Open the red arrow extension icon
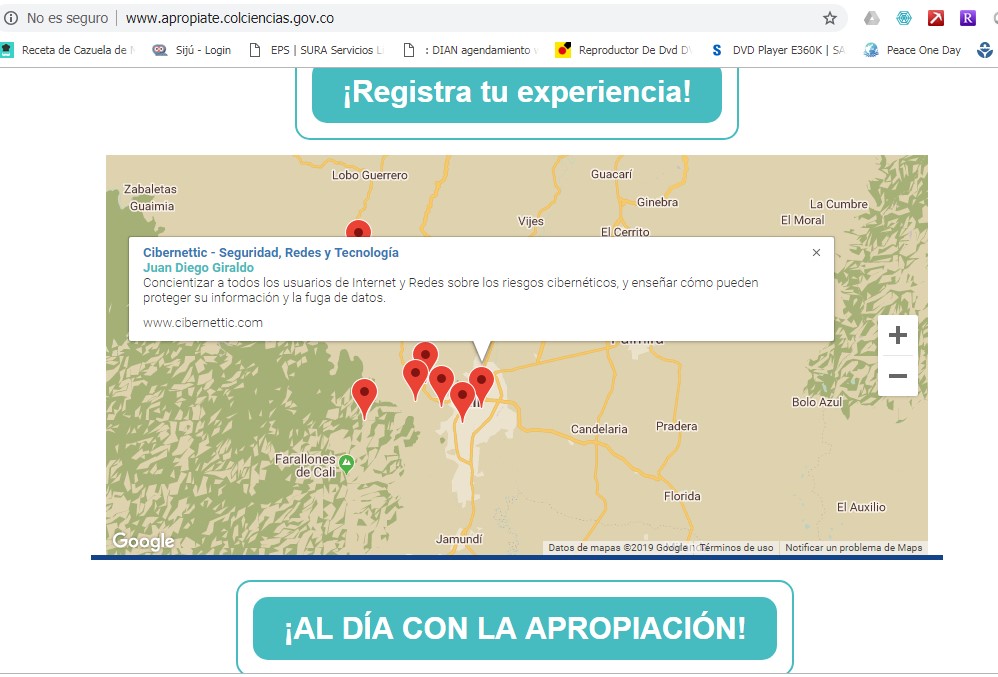This screenshot has height=677, width=998. point(936,18)
